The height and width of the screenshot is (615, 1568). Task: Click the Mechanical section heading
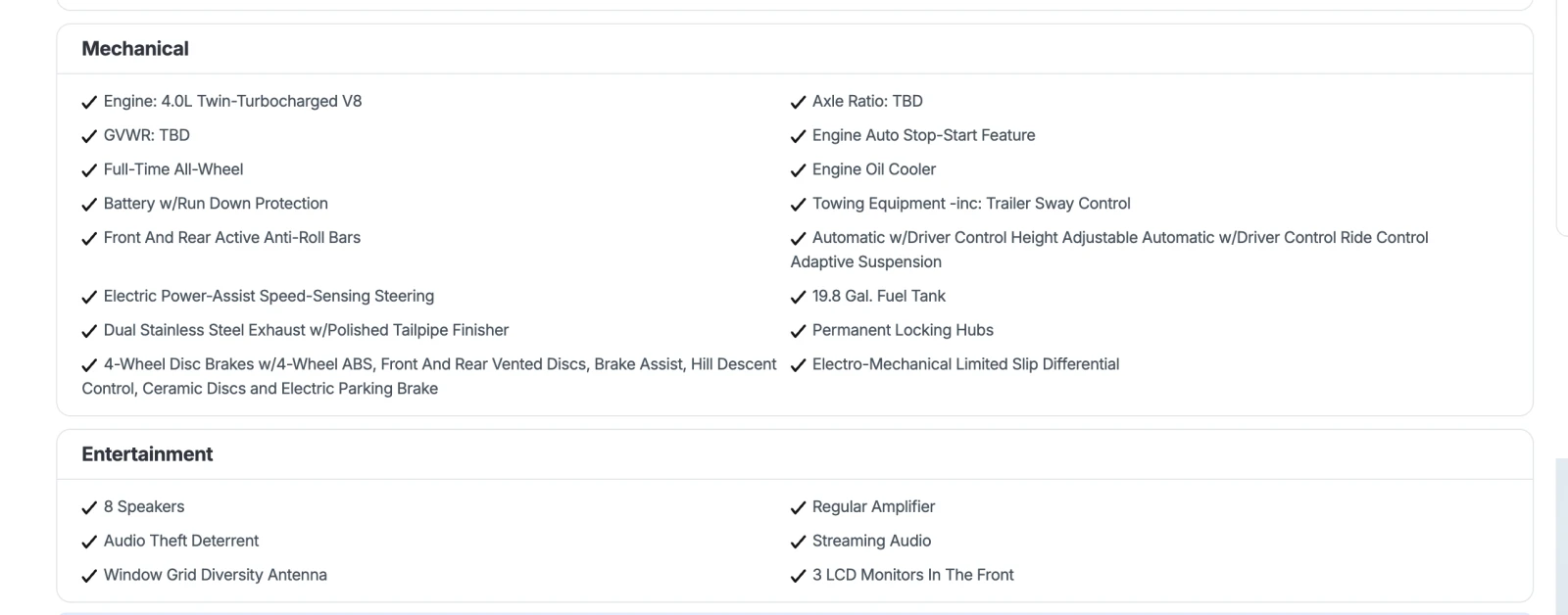point(135,49)
